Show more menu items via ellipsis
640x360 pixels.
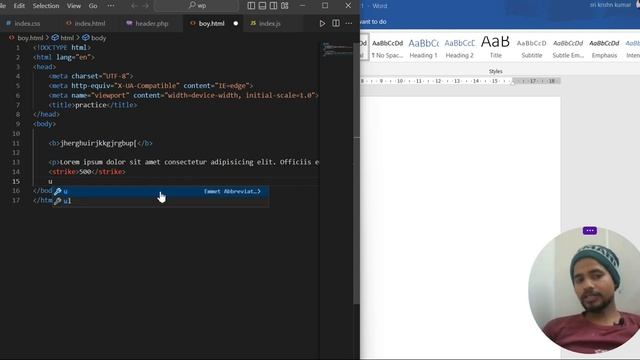coord(111,6)
